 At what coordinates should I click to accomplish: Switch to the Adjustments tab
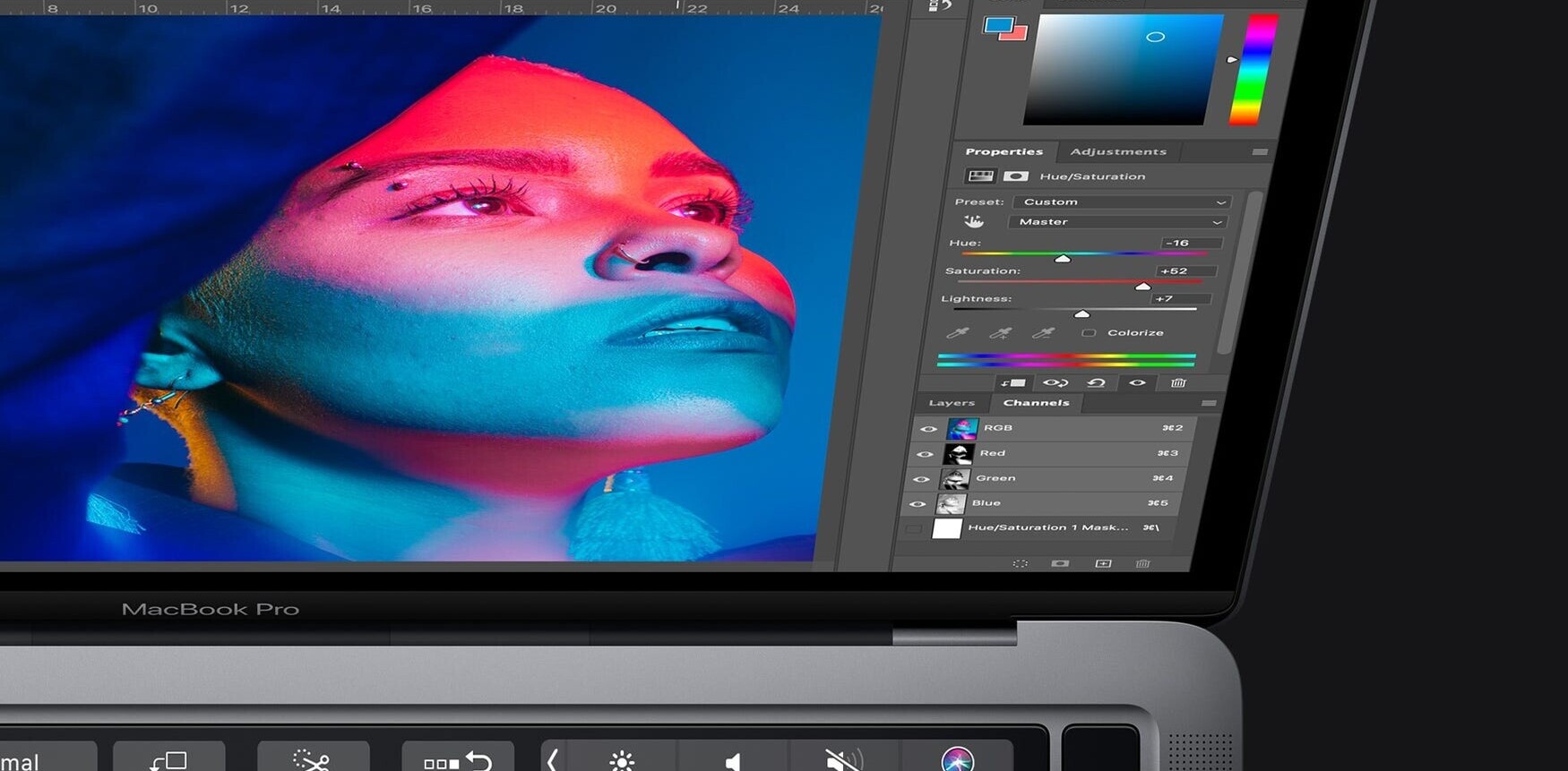click(x=1117, y=152)
